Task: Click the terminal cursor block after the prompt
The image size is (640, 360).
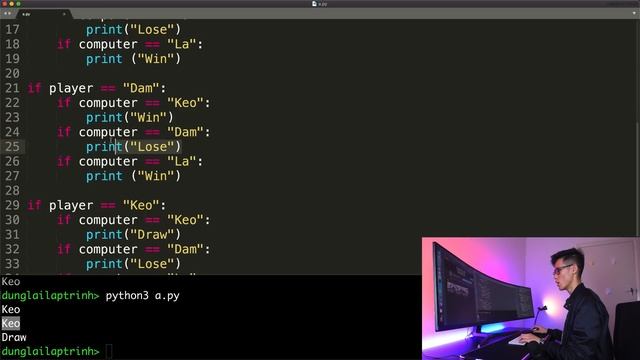Action: (x=109, y=351)
